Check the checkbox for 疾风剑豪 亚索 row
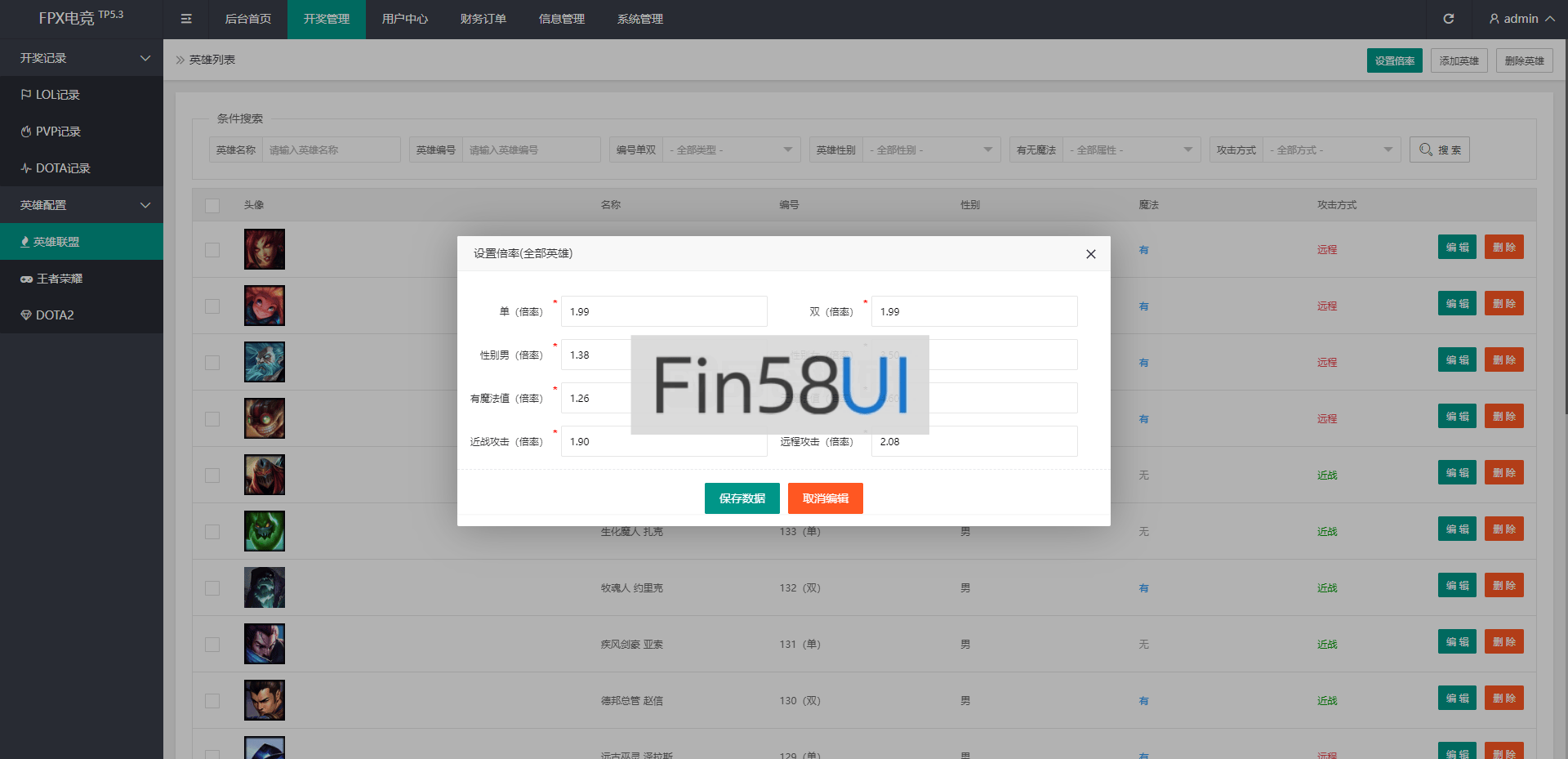The image size is (1568, 759). (x=212, y=645)
